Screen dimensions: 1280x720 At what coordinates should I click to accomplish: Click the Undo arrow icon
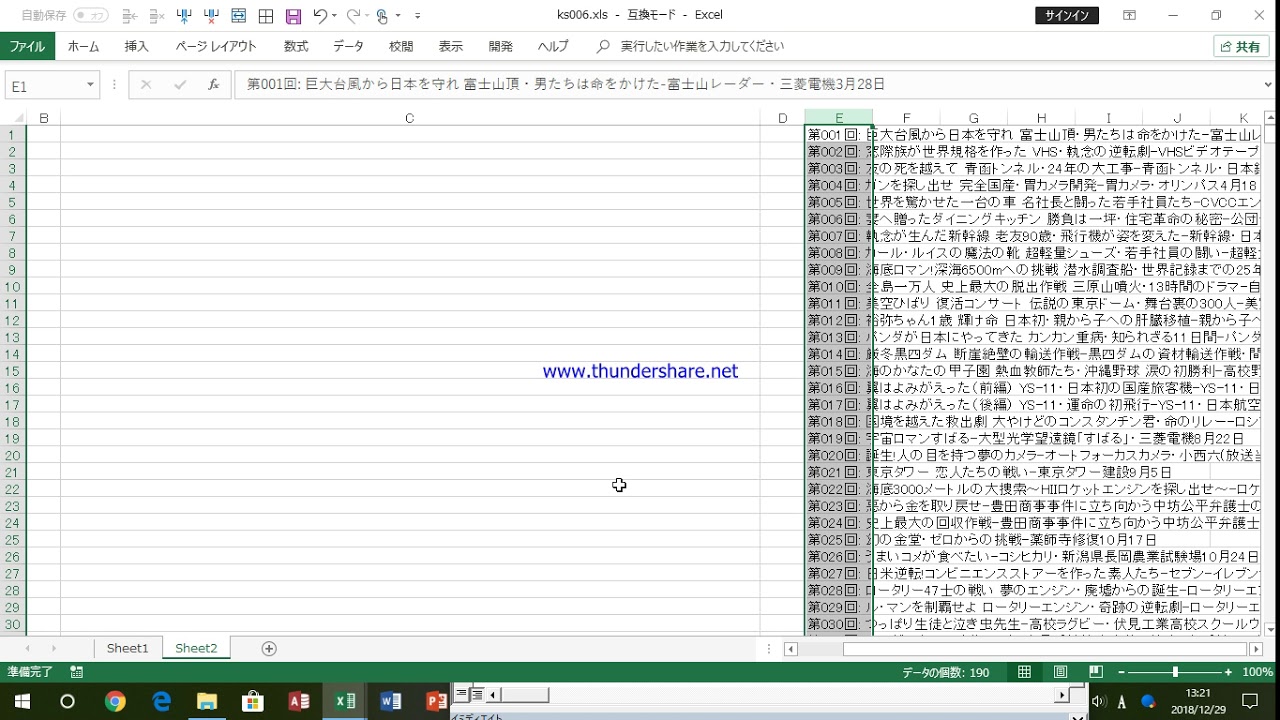(319, 16)
